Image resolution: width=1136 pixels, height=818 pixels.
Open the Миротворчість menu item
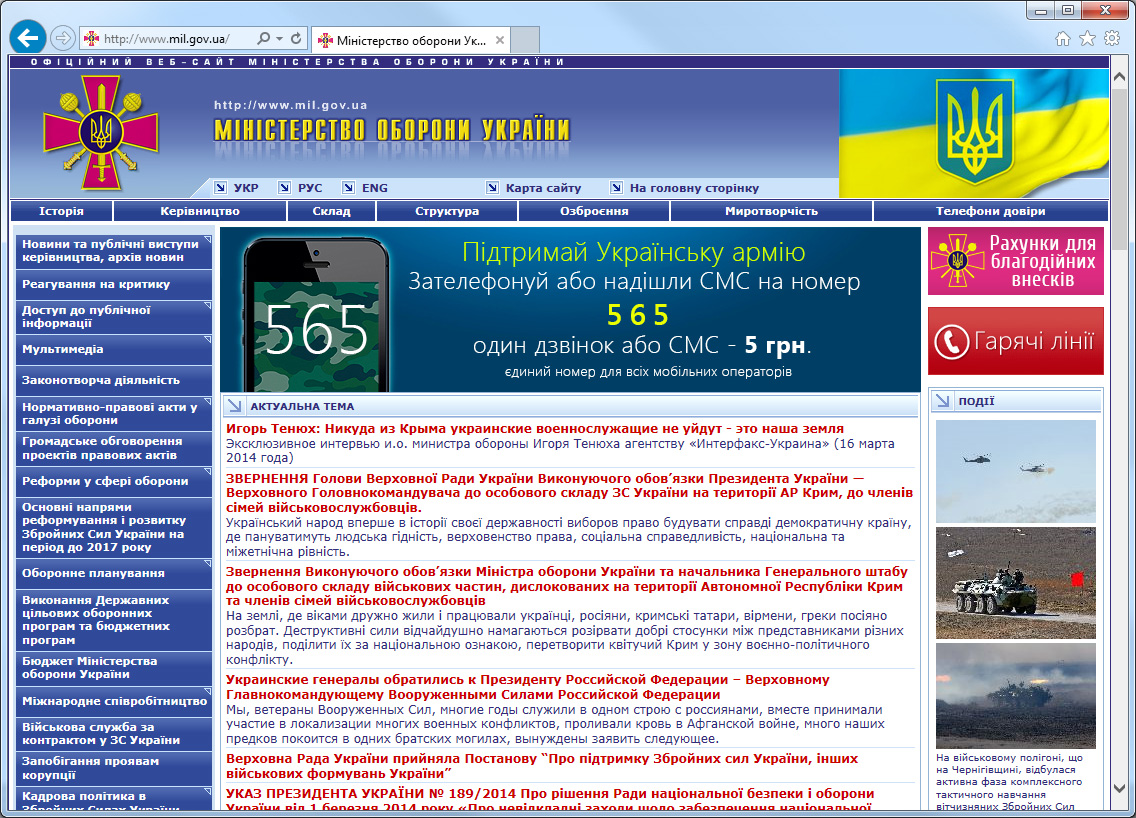point(772,211)
